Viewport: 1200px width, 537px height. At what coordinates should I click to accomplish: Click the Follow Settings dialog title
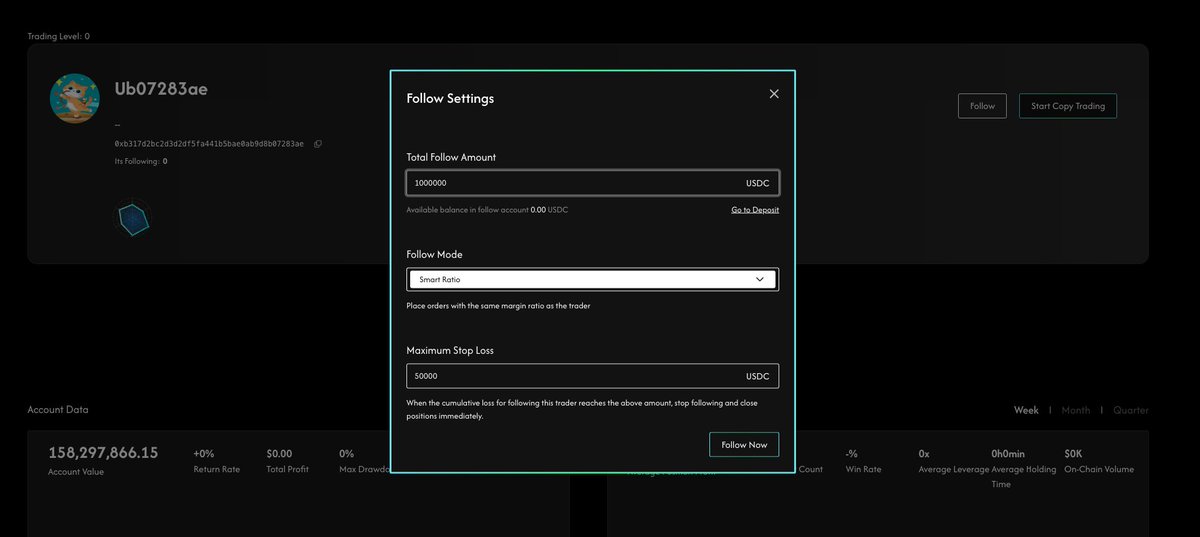(450, 98)
